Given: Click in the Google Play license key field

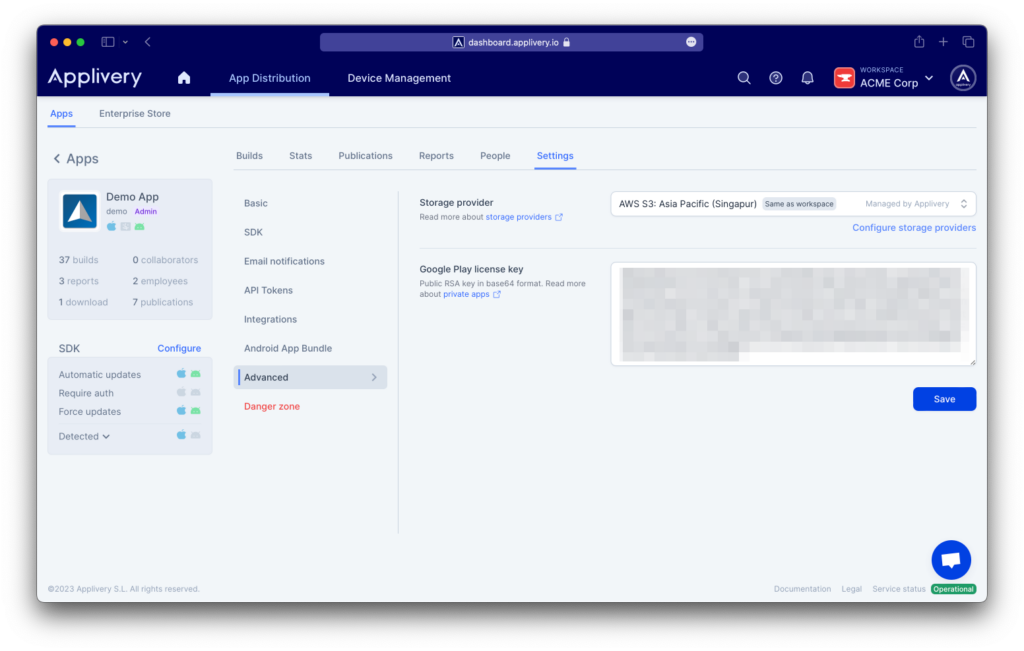Looking at the screenshot, I should (793, 314).
